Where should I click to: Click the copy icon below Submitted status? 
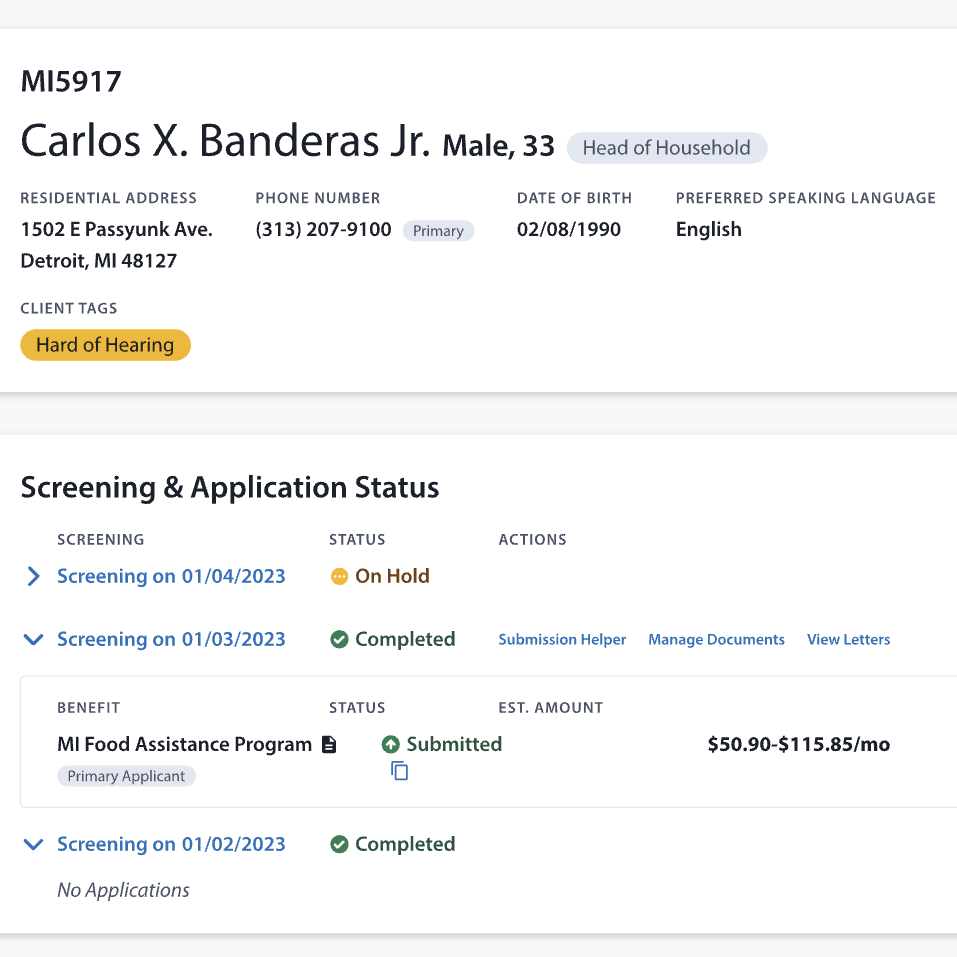399,771
